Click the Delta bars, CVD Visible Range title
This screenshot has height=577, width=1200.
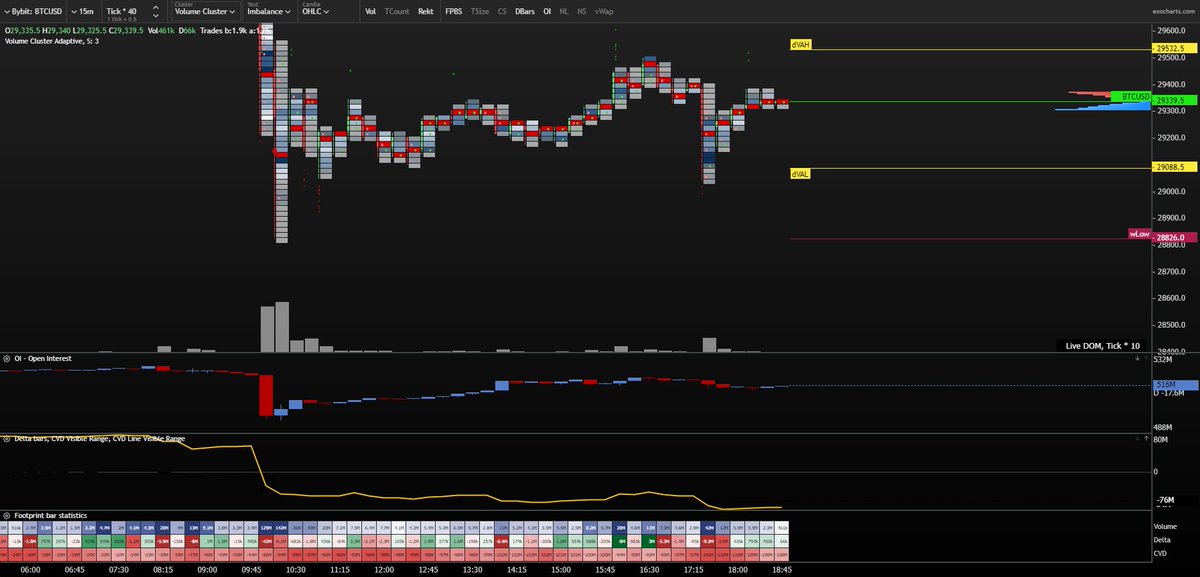pyautogui.click(x=98, y=438)
